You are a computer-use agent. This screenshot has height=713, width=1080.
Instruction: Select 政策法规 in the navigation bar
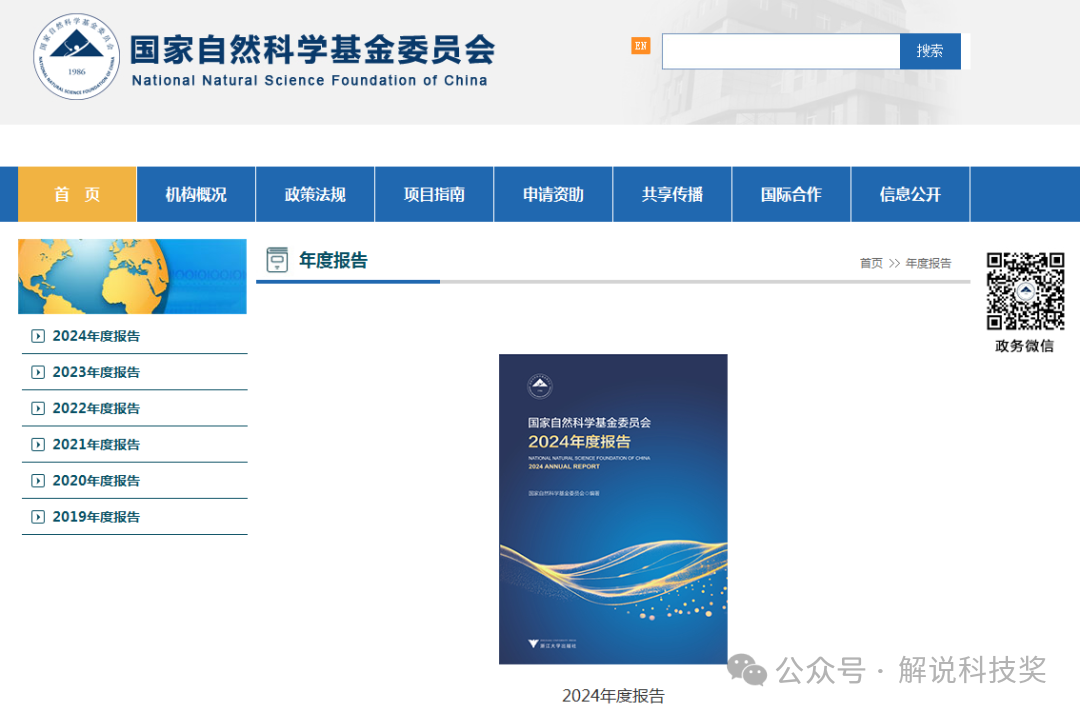315,194
